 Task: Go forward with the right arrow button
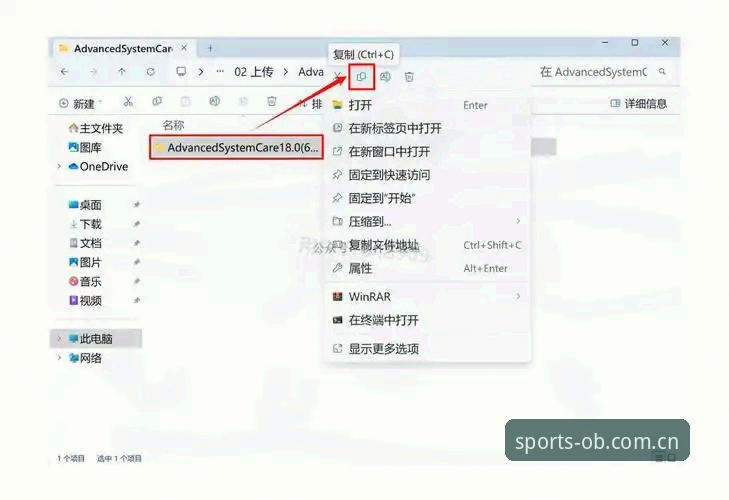click(x=93, y=72)
